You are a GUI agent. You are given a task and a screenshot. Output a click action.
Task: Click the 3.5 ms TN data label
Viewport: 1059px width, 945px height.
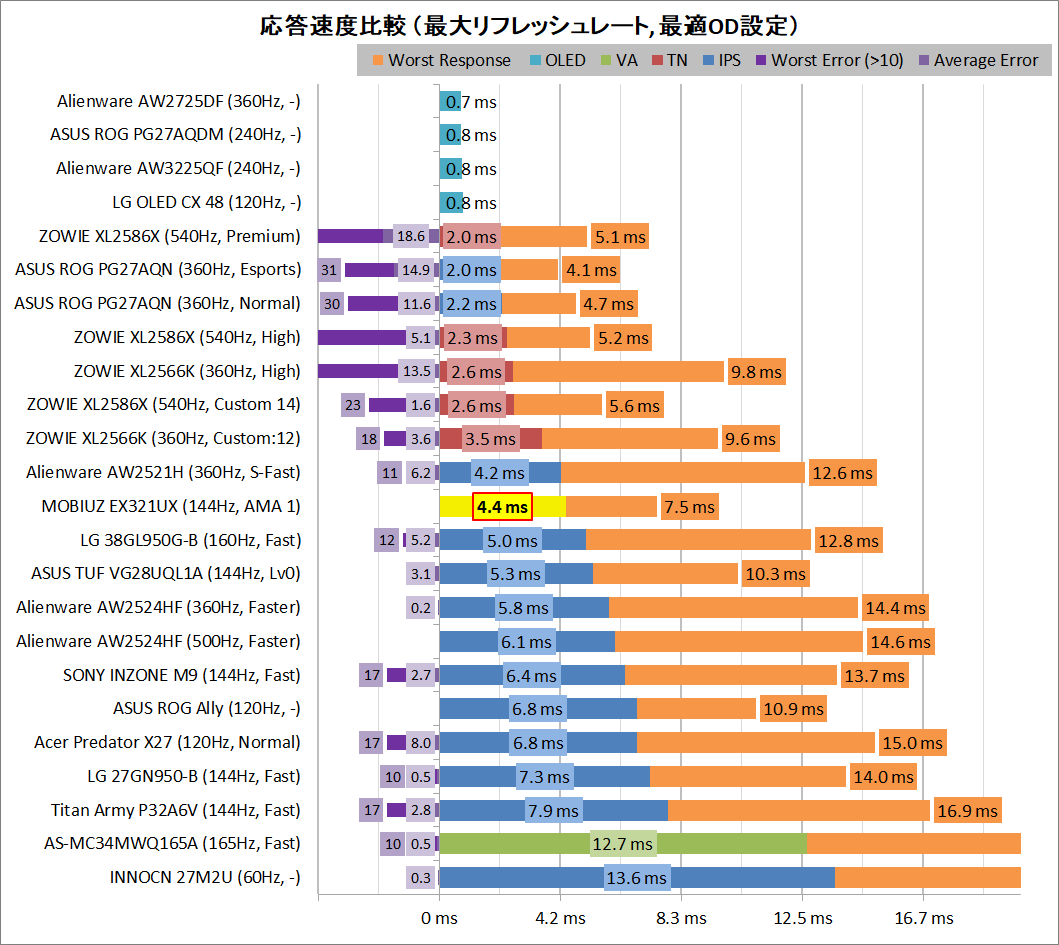490,439
